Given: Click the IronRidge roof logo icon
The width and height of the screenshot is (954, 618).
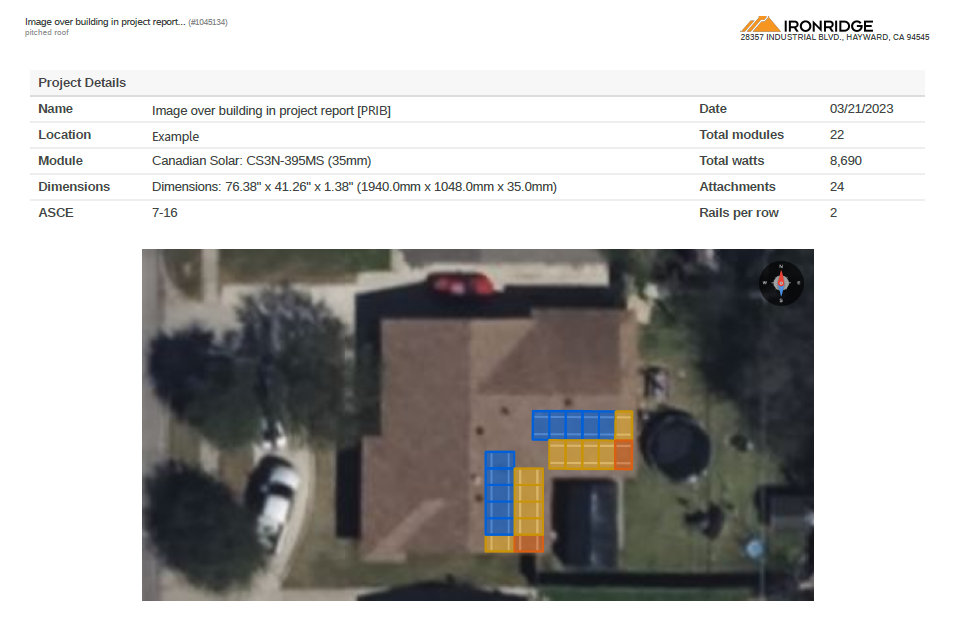Looking at the screenshot, I should pyautogui.click(x=760, y=25).
